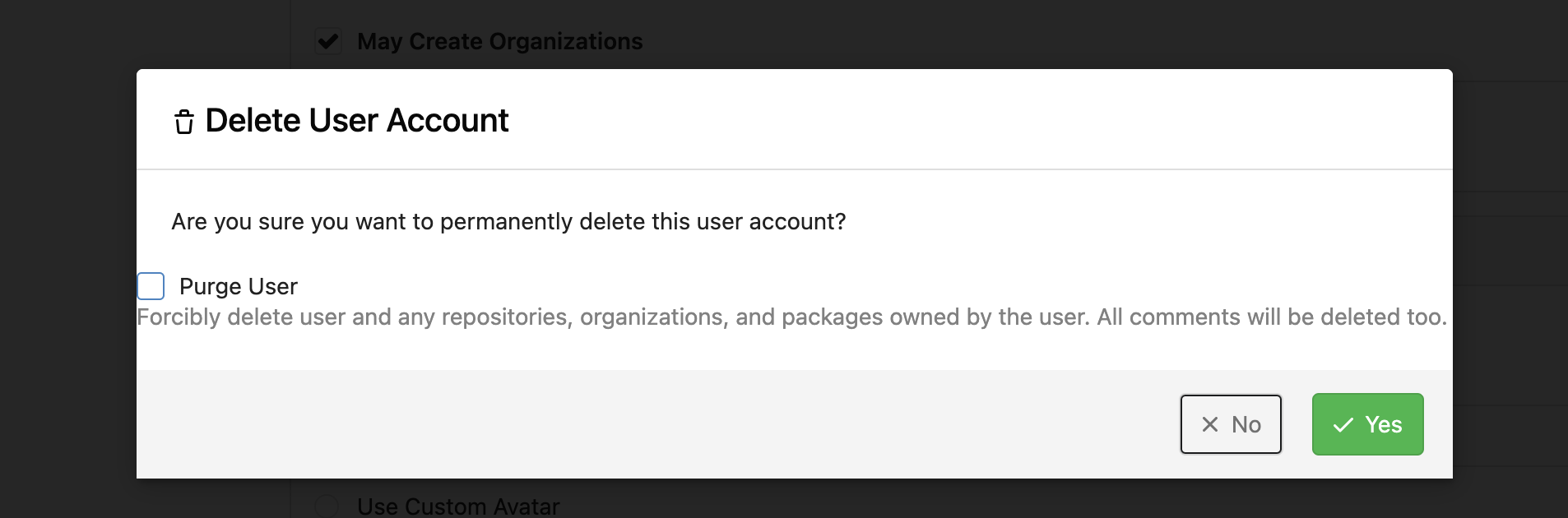Screen dimensions: 1568x518
Task: Confirm deletion with the green Yes button
Action: (1367, 424)
